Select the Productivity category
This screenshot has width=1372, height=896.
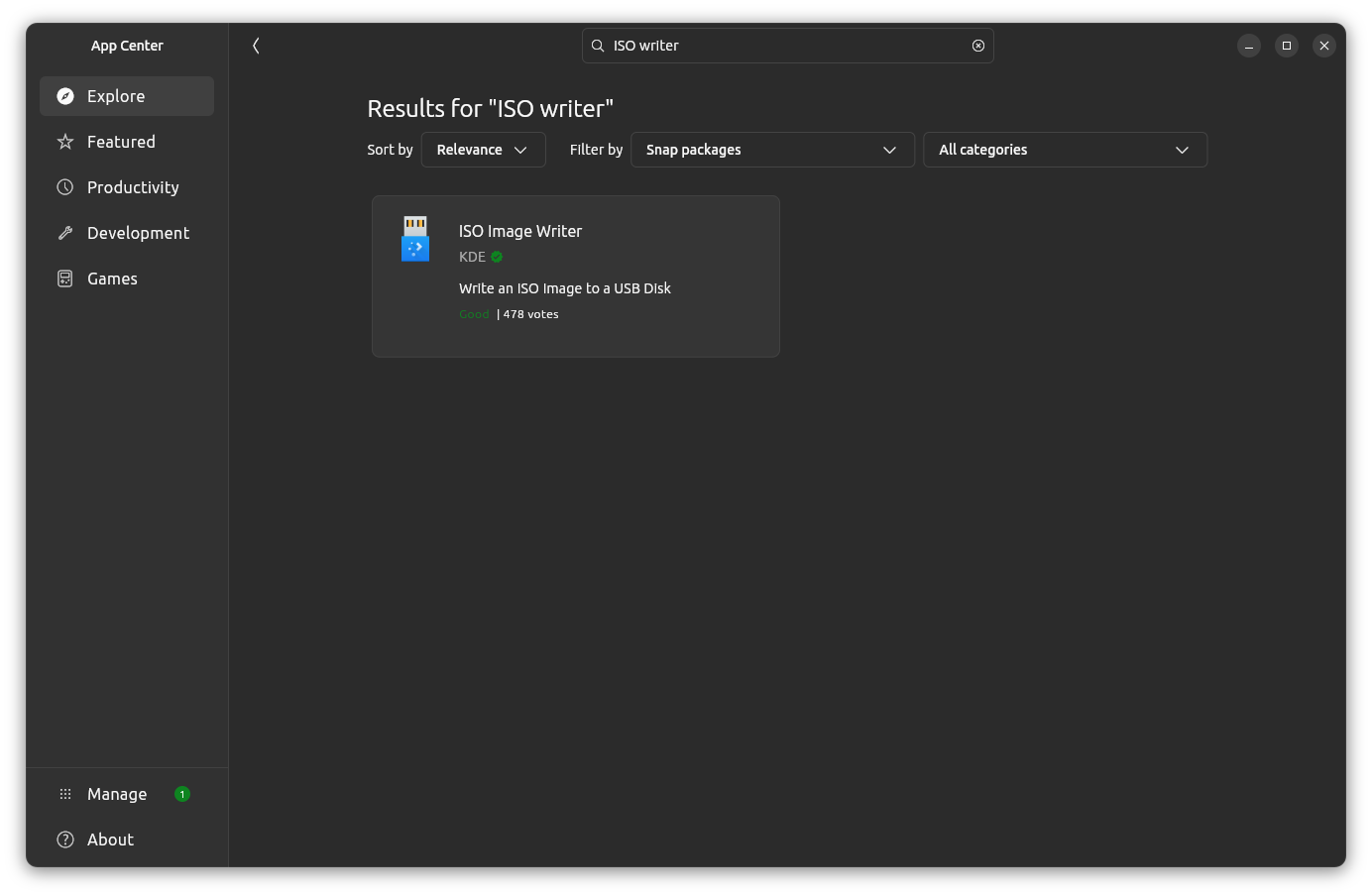click(x=127, y=187)
